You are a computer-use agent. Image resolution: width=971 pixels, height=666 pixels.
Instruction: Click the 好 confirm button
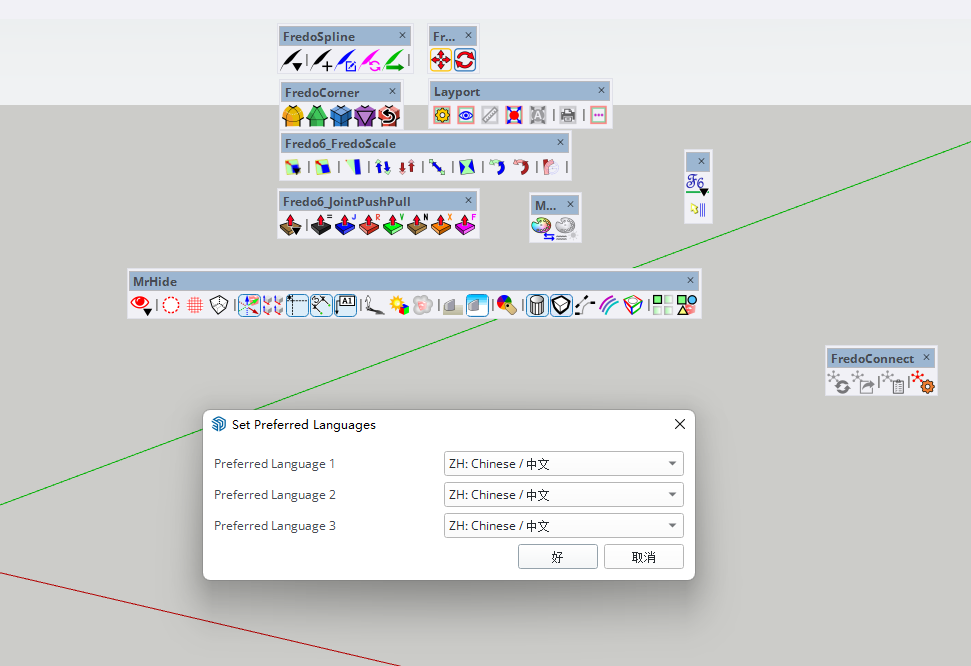click(557, 557)
